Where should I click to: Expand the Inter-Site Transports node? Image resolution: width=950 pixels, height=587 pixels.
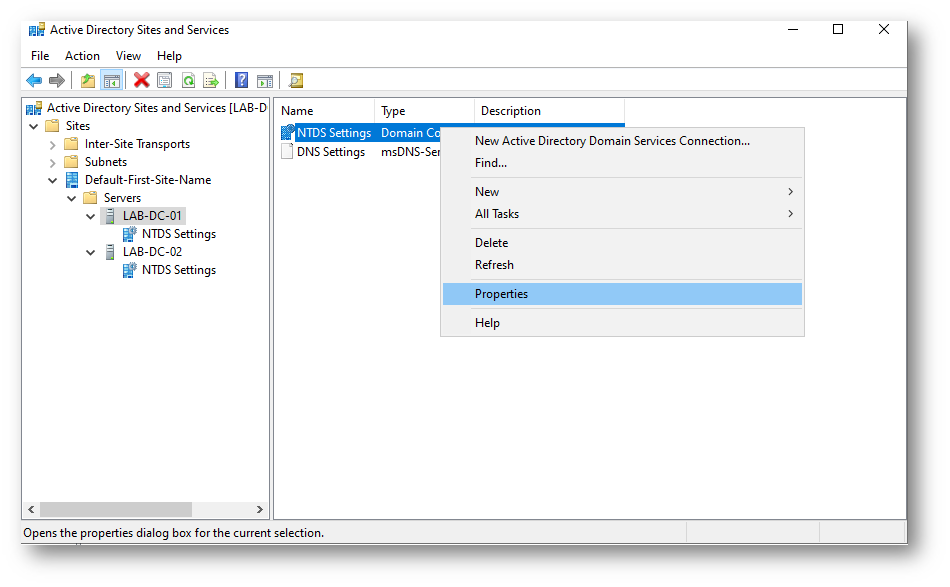(x=53, y=145)
